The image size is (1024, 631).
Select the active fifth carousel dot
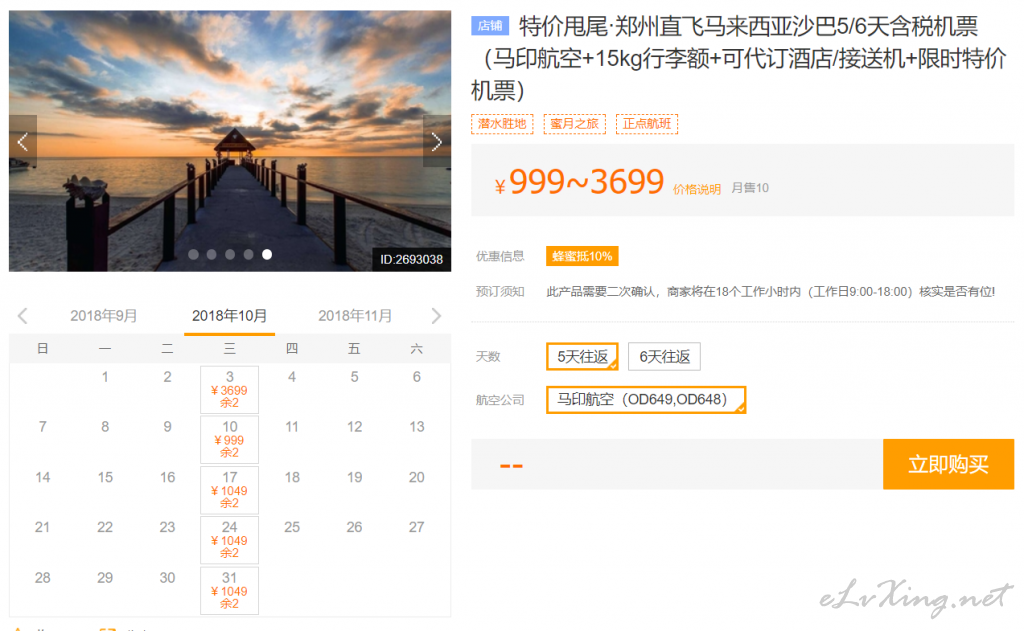click(x=267, y=255)
